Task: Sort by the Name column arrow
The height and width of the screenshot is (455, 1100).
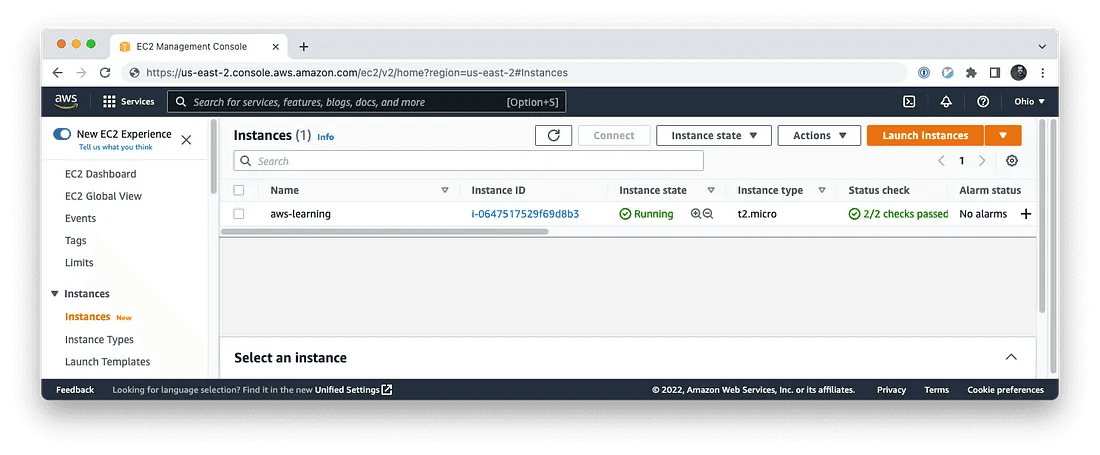Action: coord(444,190)
